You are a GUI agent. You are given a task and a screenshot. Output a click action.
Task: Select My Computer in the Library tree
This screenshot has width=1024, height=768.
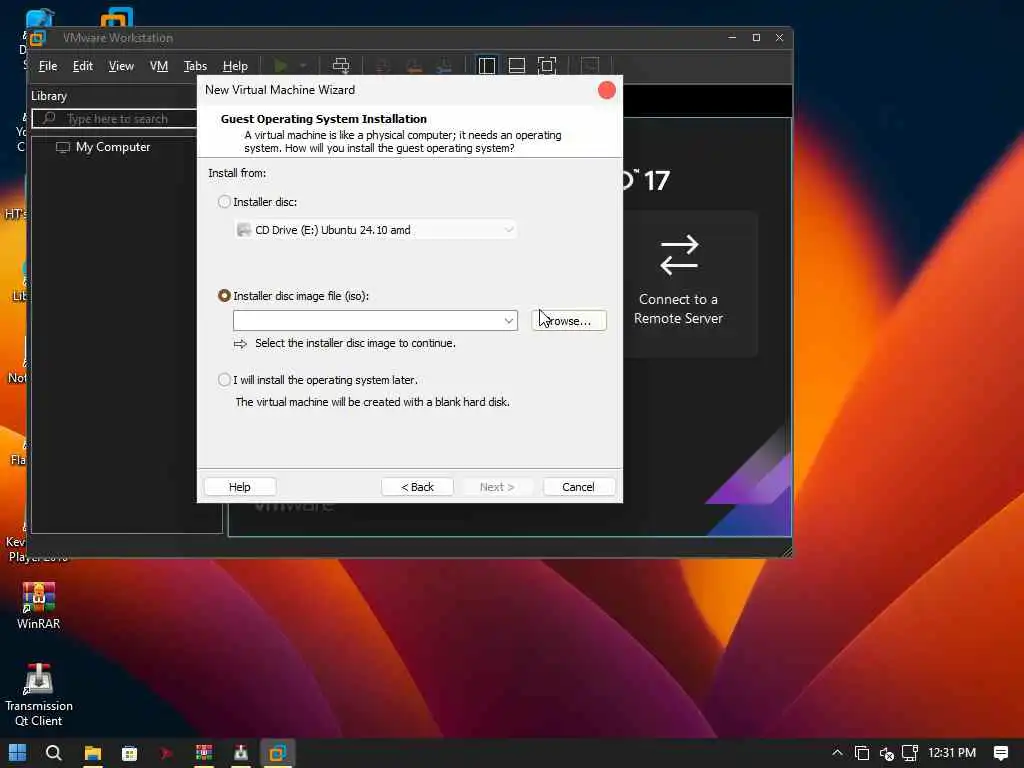coord(113,148)
